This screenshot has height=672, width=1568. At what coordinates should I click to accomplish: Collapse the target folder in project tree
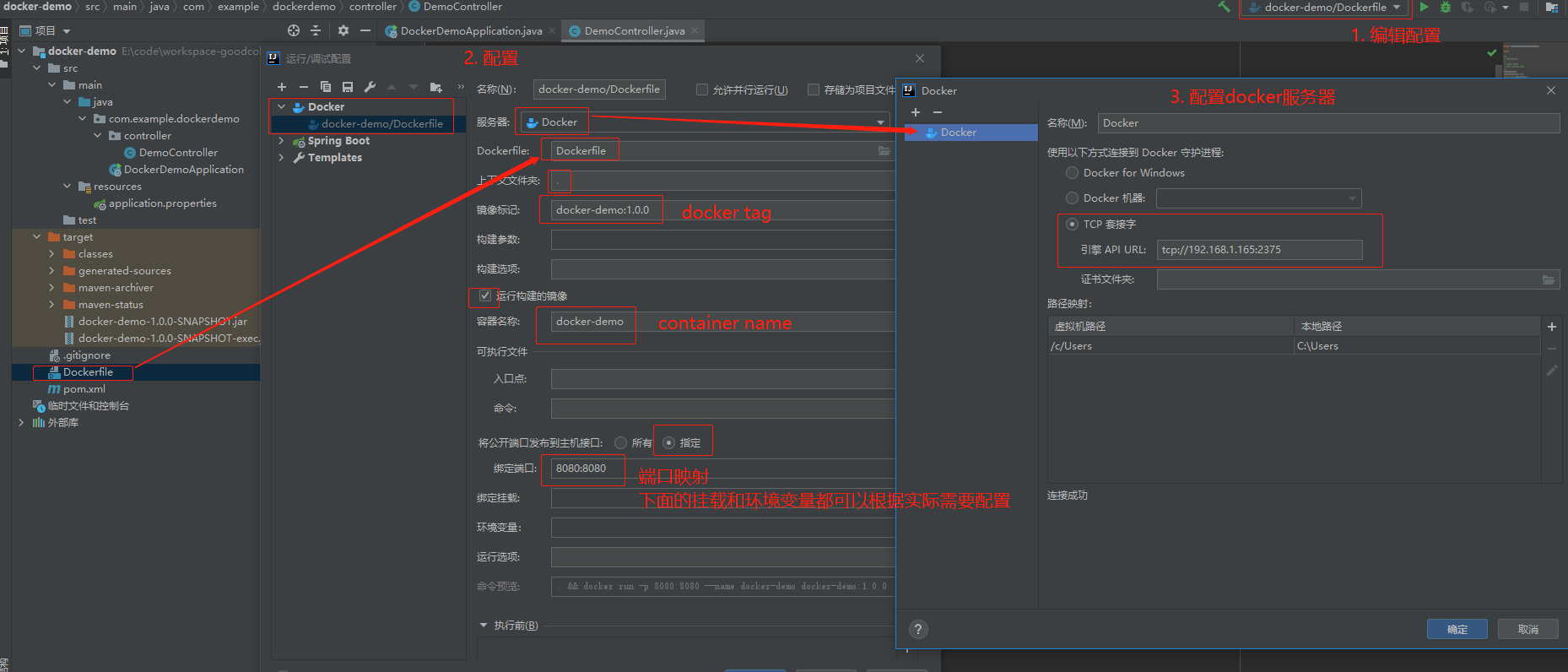37,237
